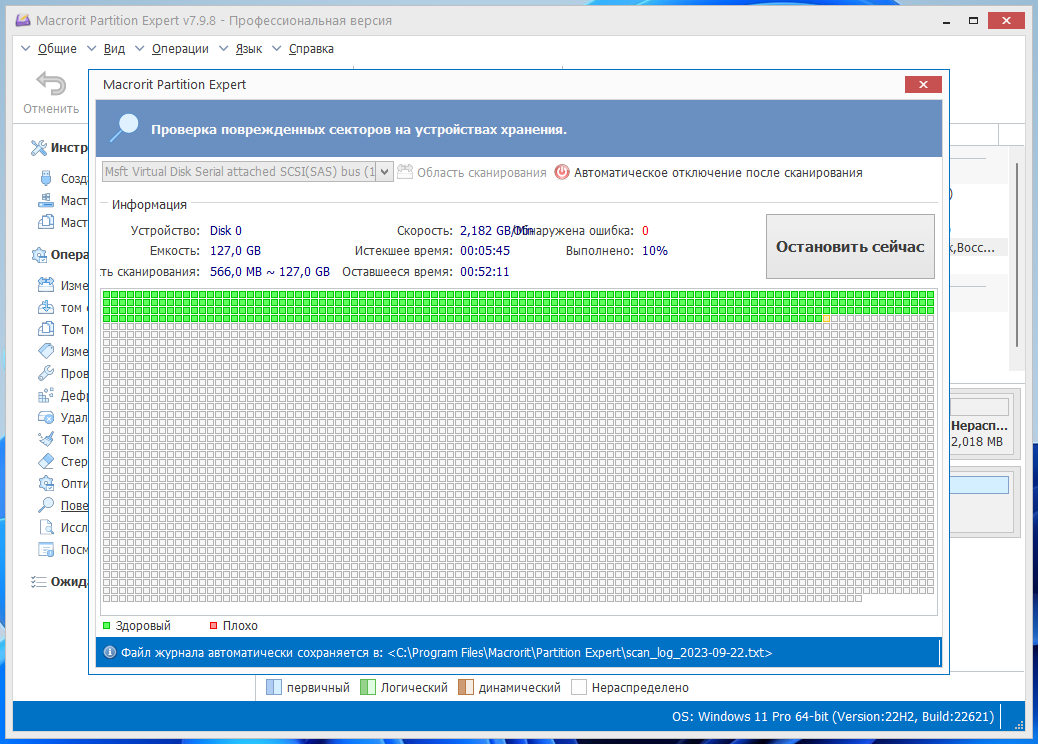Click the scan area (Область сканирования) icon
This screenshot has width=1038, height=744.
pos(404,171)
